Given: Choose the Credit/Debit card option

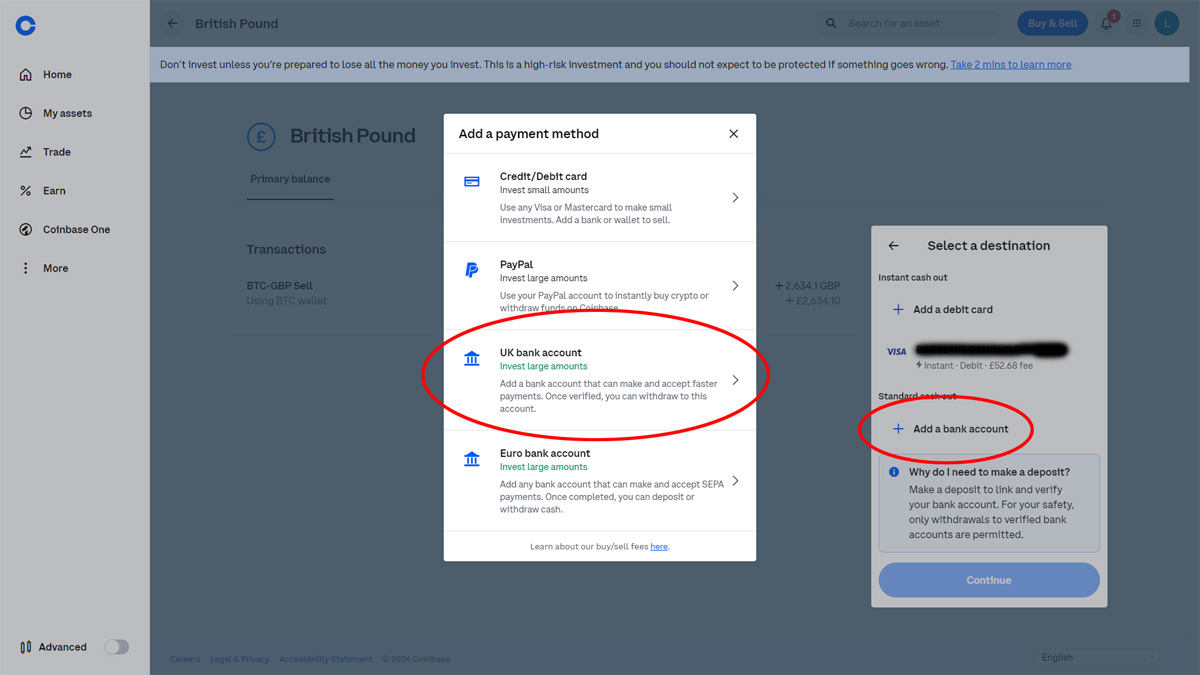Looking at the screenshot, I should point(600,198).
